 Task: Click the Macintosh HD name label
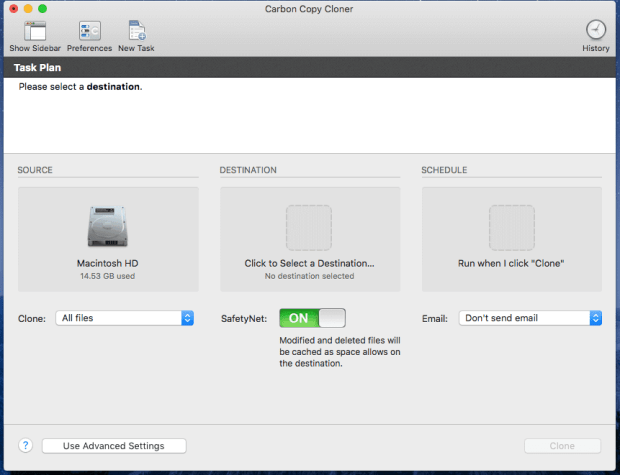pos(108,263)
